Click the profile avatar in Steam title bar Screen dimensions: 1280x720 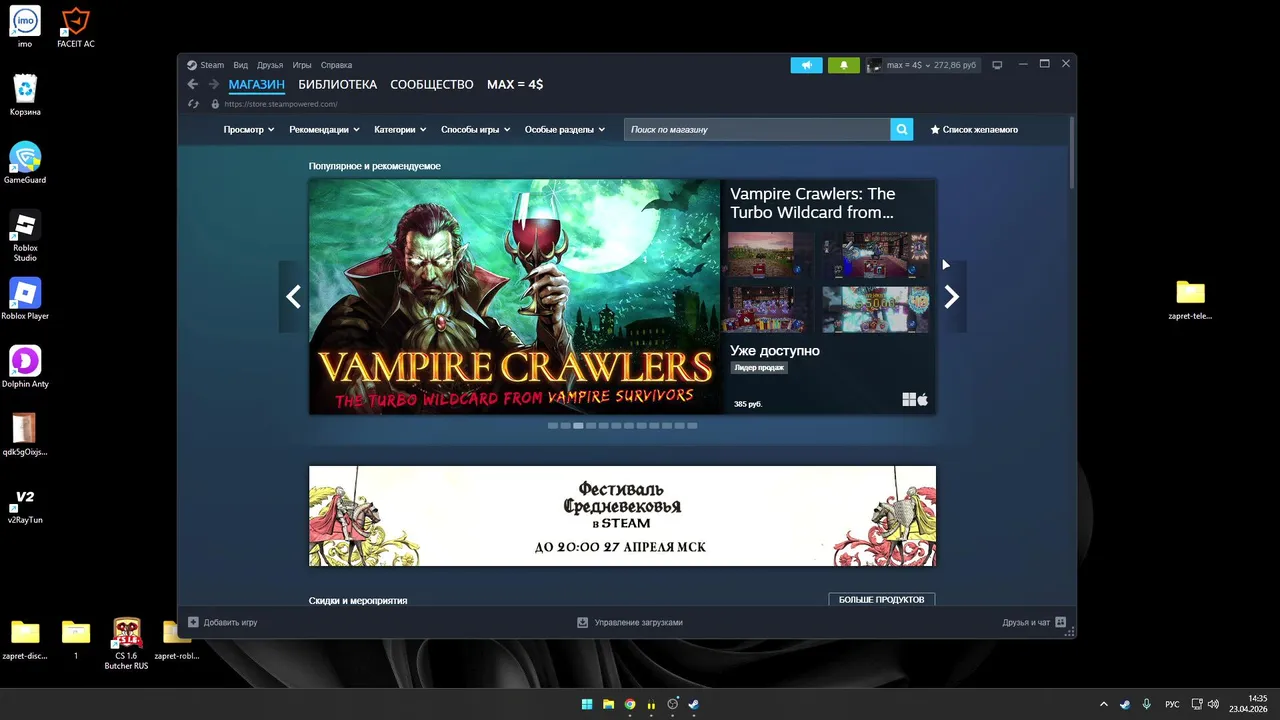coord(874,65)
